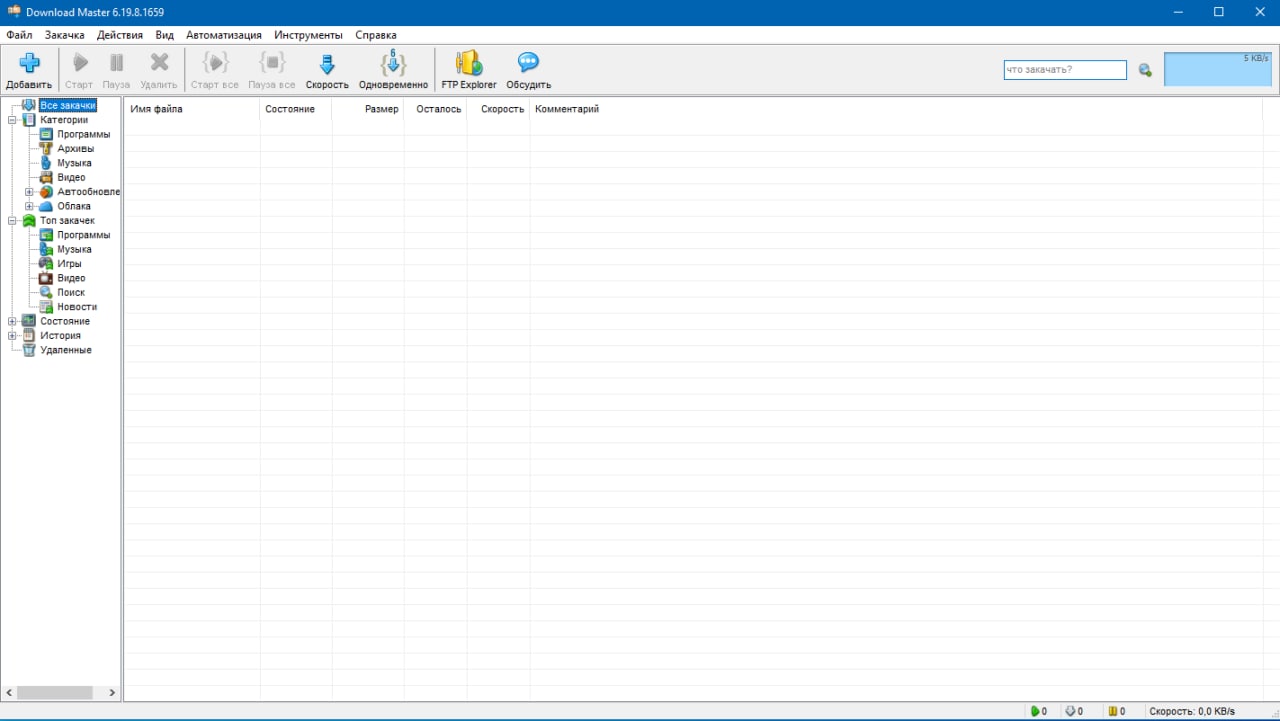Open the Закачка menu
Screen dimensions: 1280x721
pyautogui.click(x=65, y=35)
